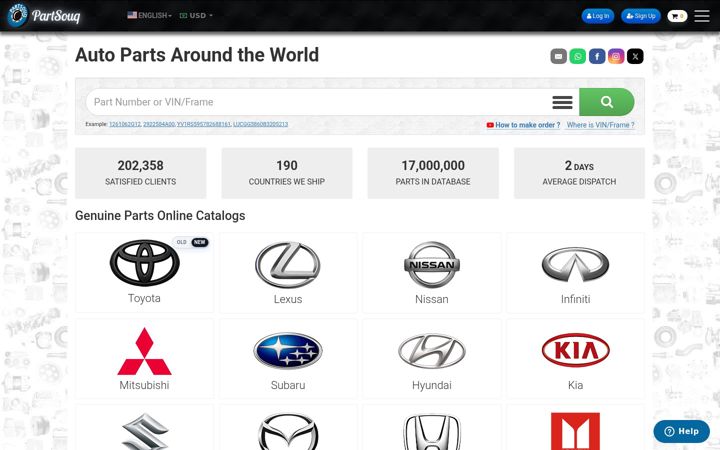Toggle the Toyota catalog OLD/NEW switch
The width and height of the screenshot is (720, 450).
191,242
